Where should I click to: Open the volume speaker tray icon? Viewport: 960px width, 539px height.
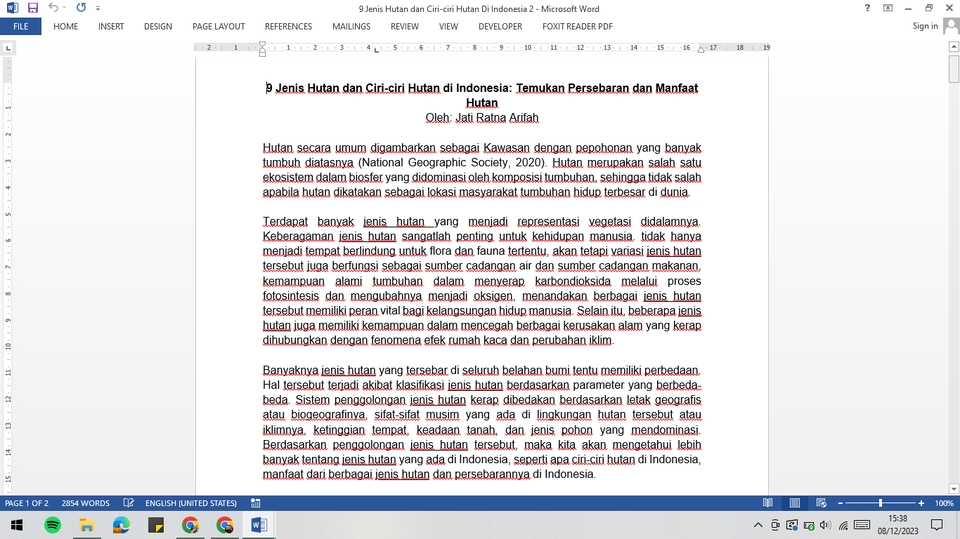coord(825,525)
